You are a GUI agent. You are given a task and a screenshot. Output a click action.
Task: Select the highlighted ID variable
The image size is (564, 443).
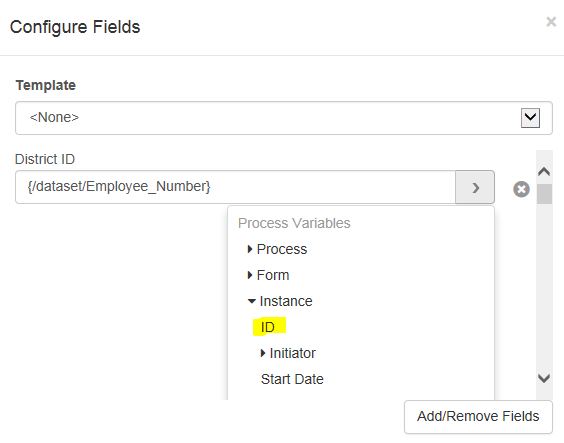pyautogui.click(x=268, y=327)
